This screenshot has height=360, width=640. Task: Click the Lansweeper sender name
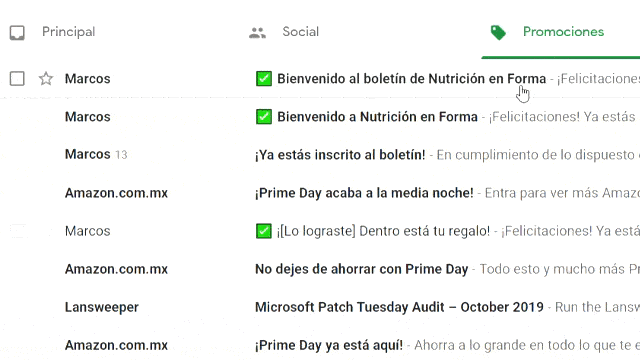click(102, 307)
